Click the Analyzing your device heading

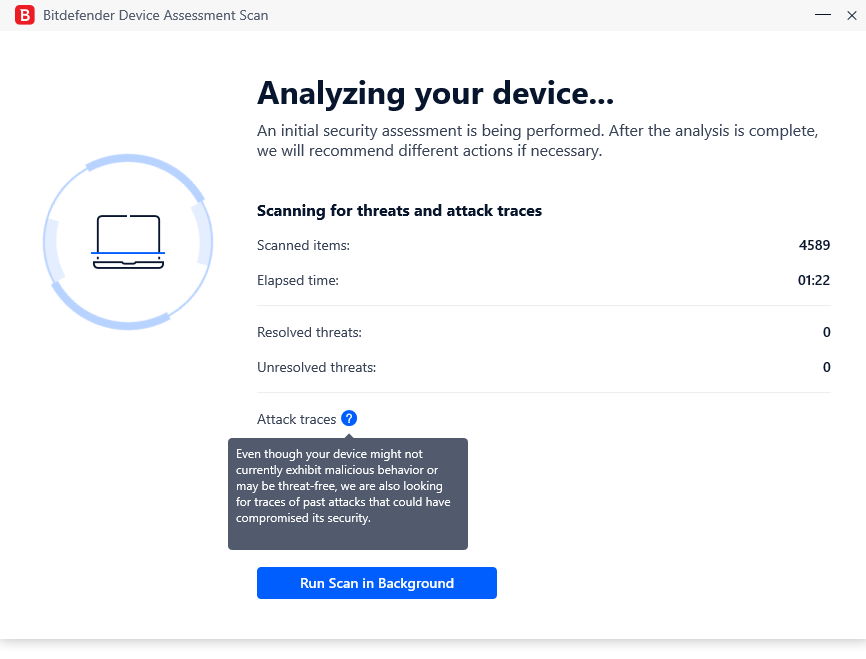pyautogui.click(x=435, y=93)
